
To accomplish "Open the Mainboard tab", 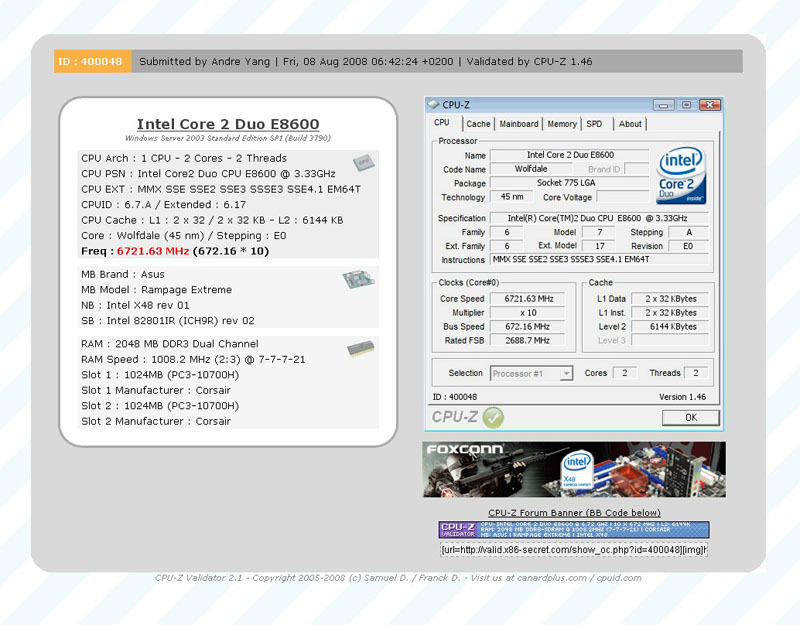I will 519,124.
